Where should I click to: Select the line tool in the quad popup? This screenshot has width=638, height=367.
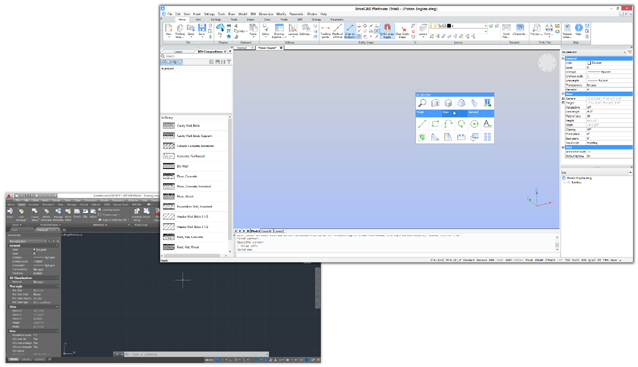tap(422, 124)
